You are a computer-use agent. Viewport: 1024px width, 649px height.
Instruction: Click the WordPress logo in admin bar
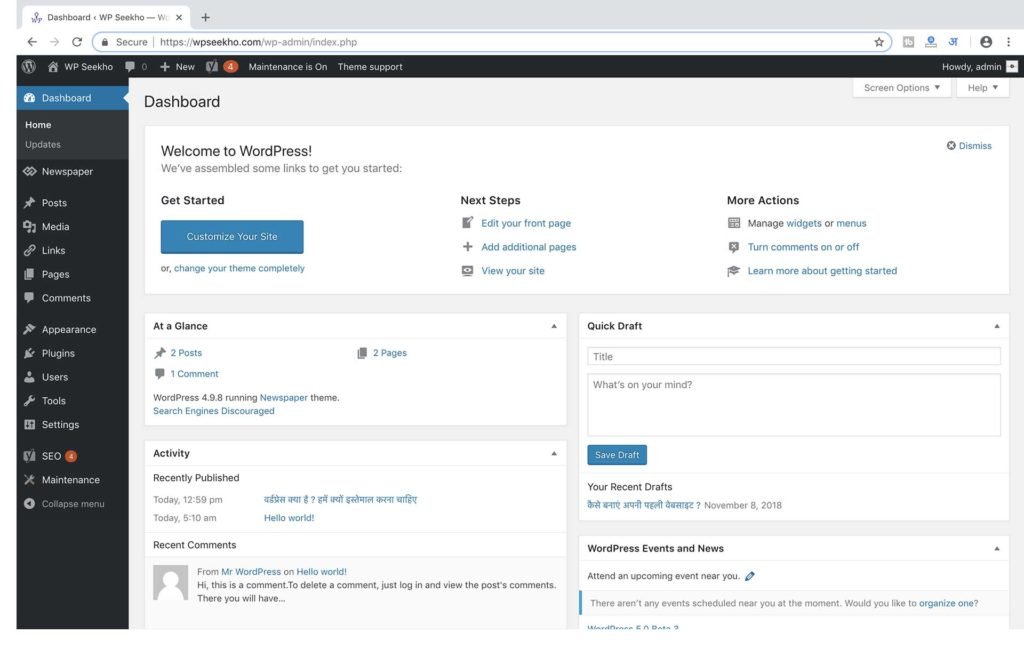(29, 67)
